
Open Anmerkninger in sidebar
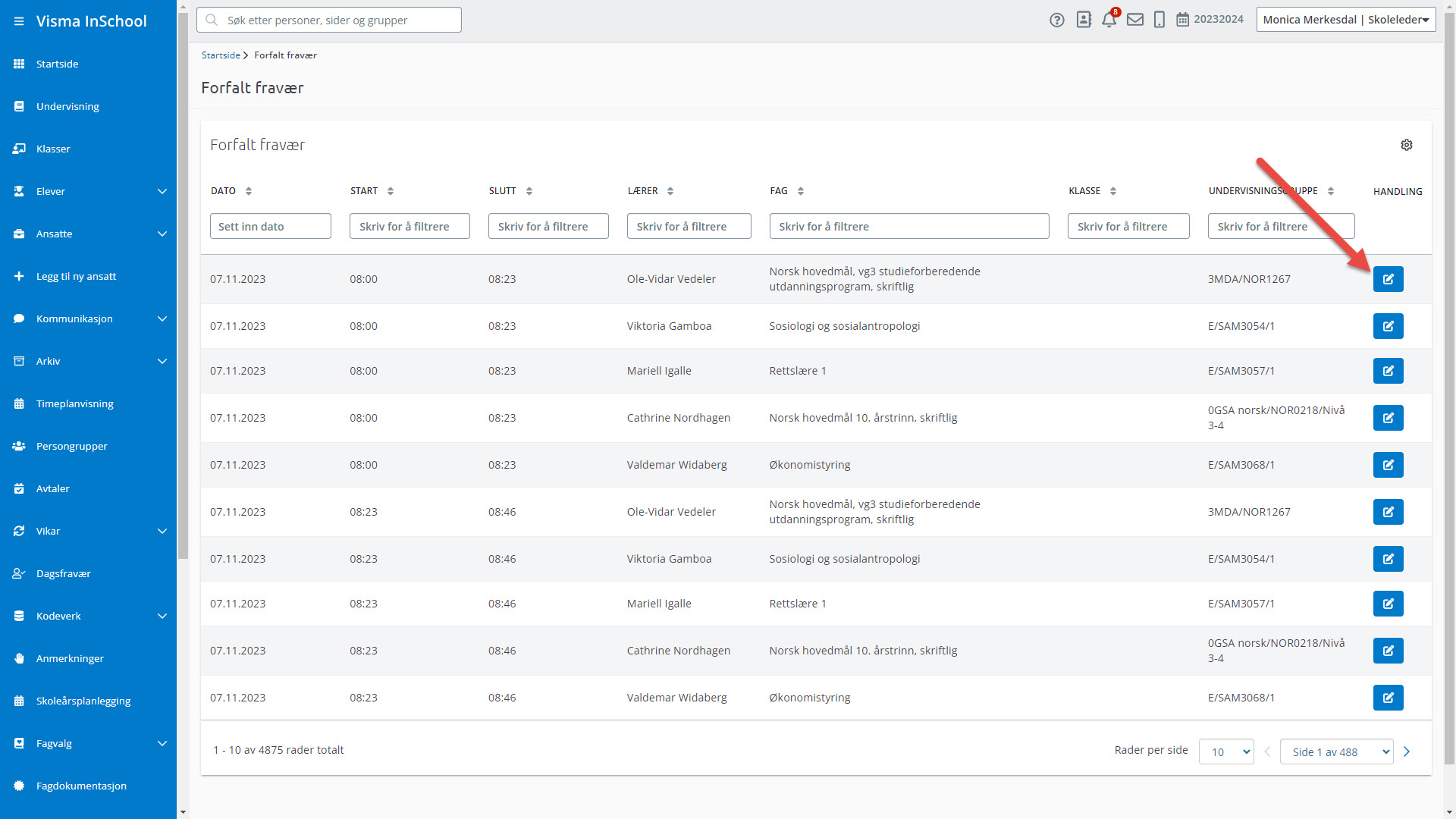click(88, 658)
